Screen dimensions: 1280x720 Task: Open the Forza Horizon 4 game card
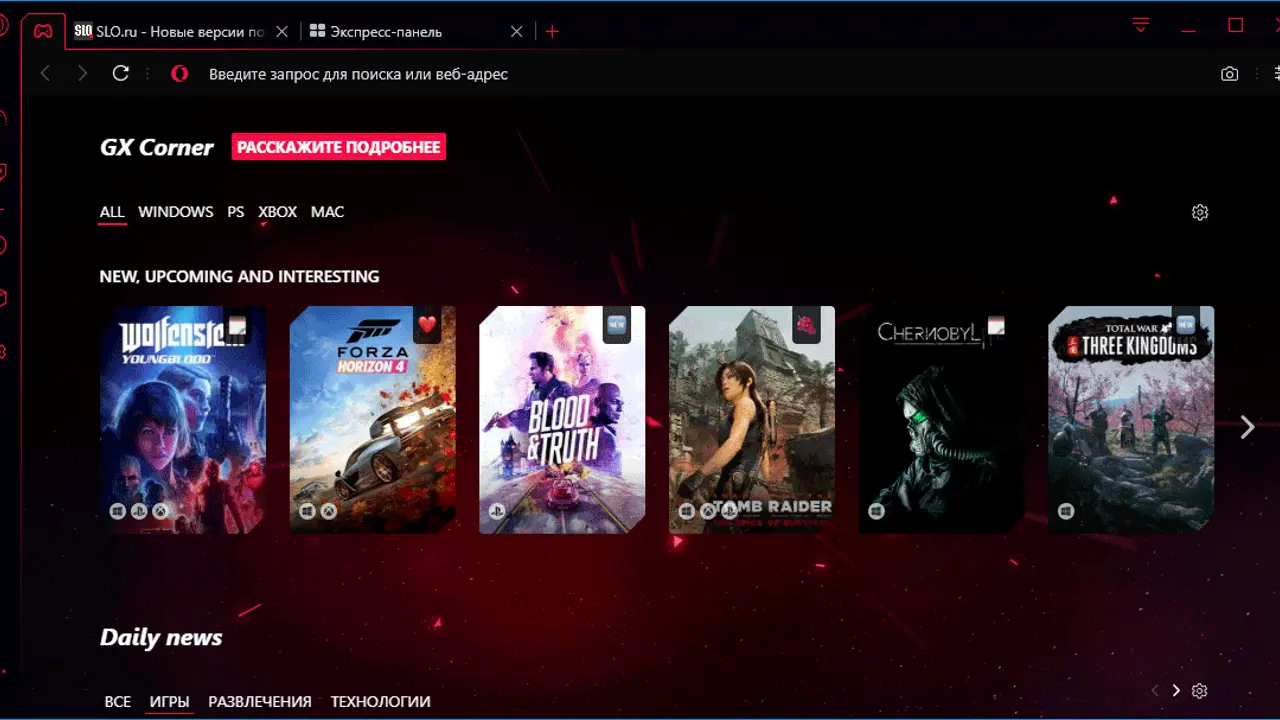tap(372, 420)
